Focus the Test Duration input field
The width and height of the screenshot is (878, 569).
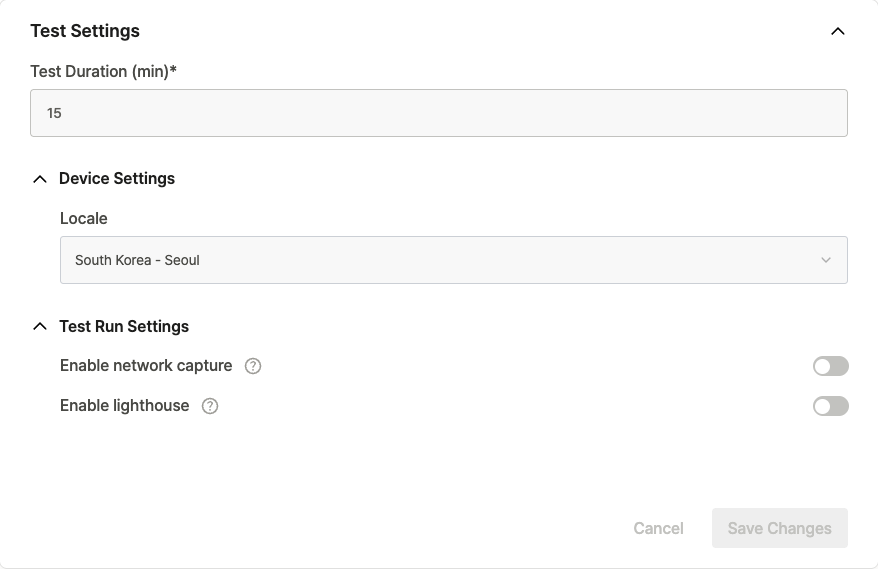(439, 113)
